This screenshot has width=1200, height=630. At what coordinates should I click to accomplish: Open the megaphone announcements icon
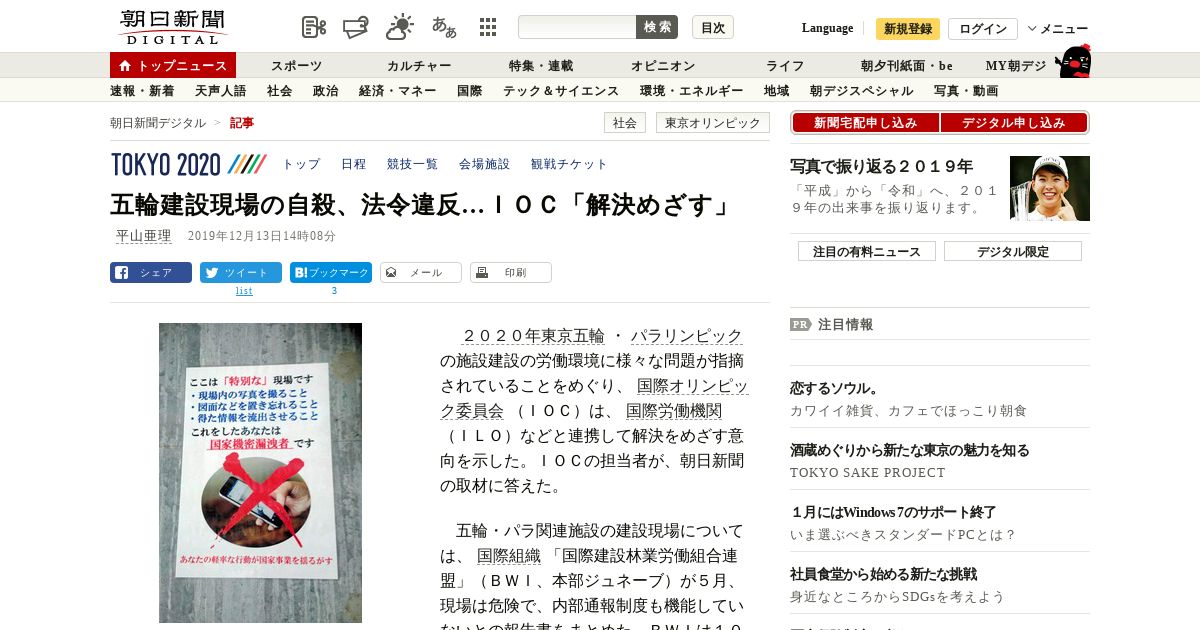click(356, 27)
